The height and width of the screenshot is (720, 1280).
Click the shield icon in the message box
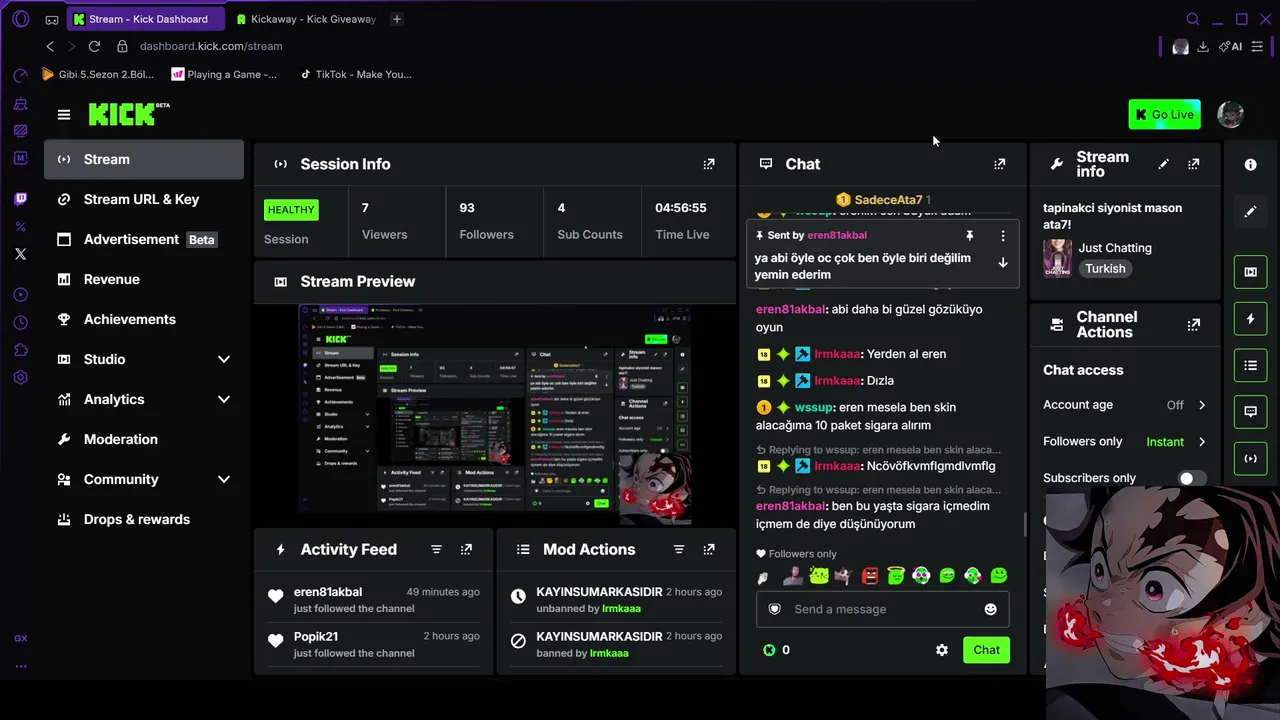click(x=774, y=609)
